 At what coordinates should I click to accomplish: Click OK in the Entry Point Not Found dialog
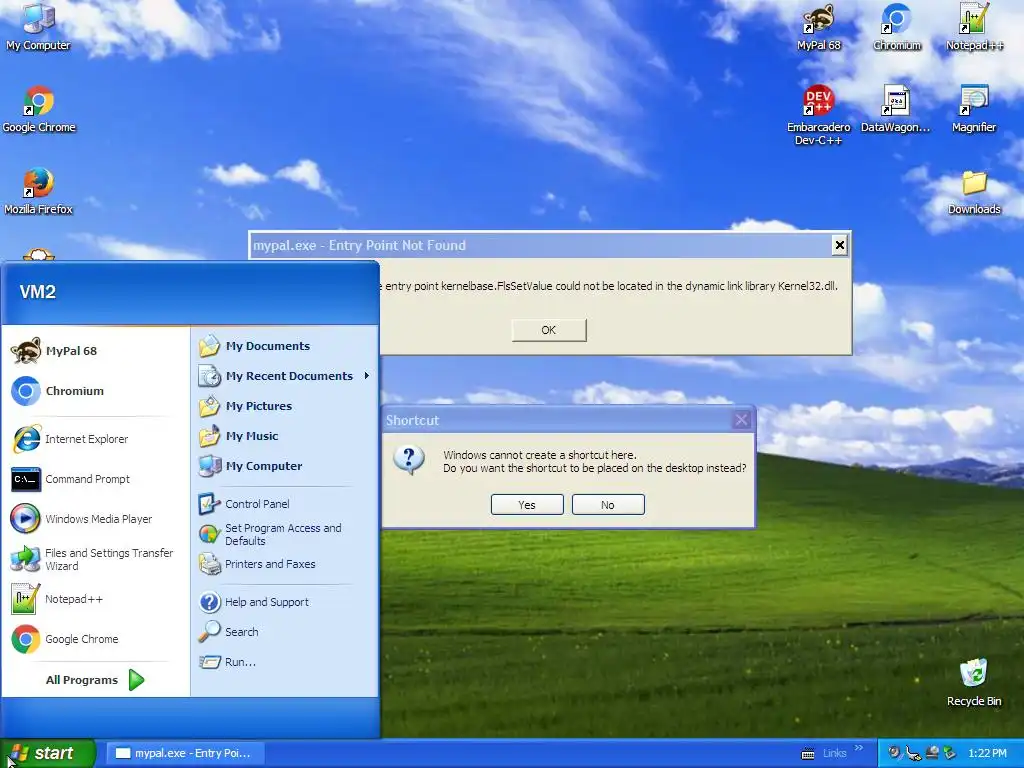pyautogui.click(x=549, y=330)
